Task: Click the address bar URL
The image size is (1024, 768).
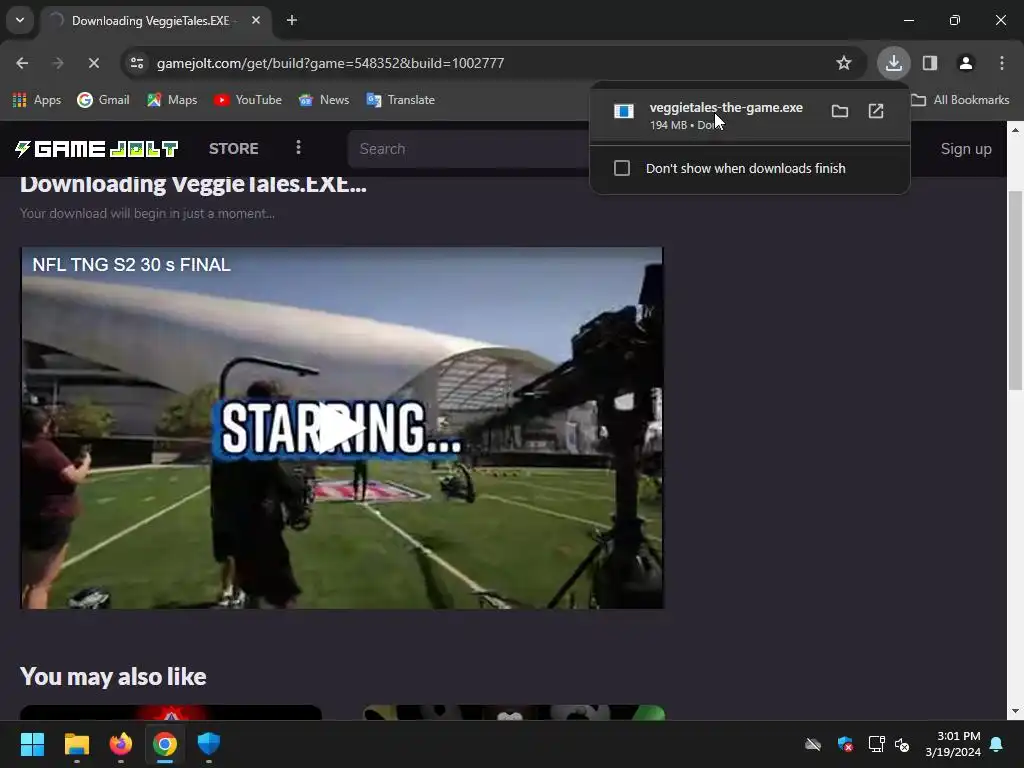Action: point(330,63)
